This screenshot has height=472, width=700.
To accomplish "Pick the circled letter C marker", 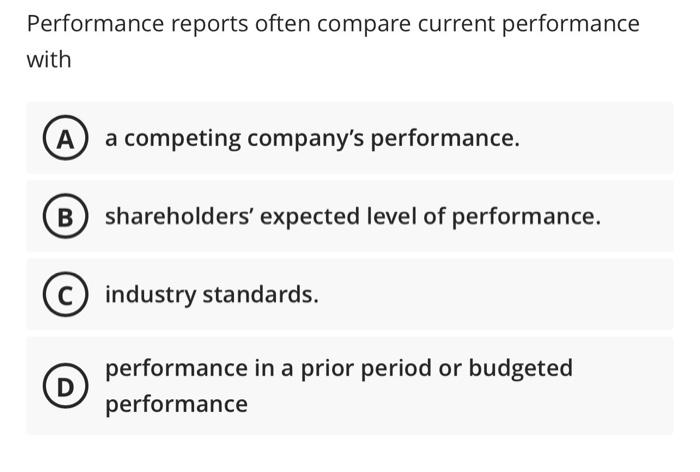I will point(65,294).
